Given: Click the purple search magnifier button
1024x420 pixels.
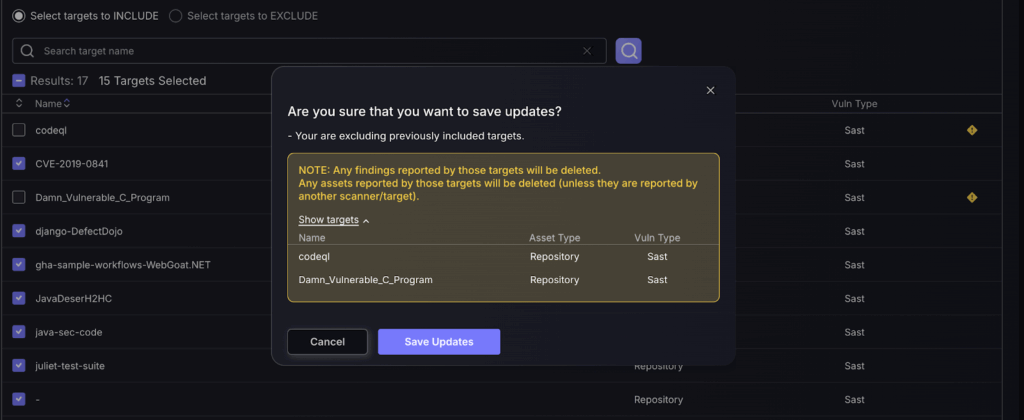Looking at the screenshot, I should 628,51.
